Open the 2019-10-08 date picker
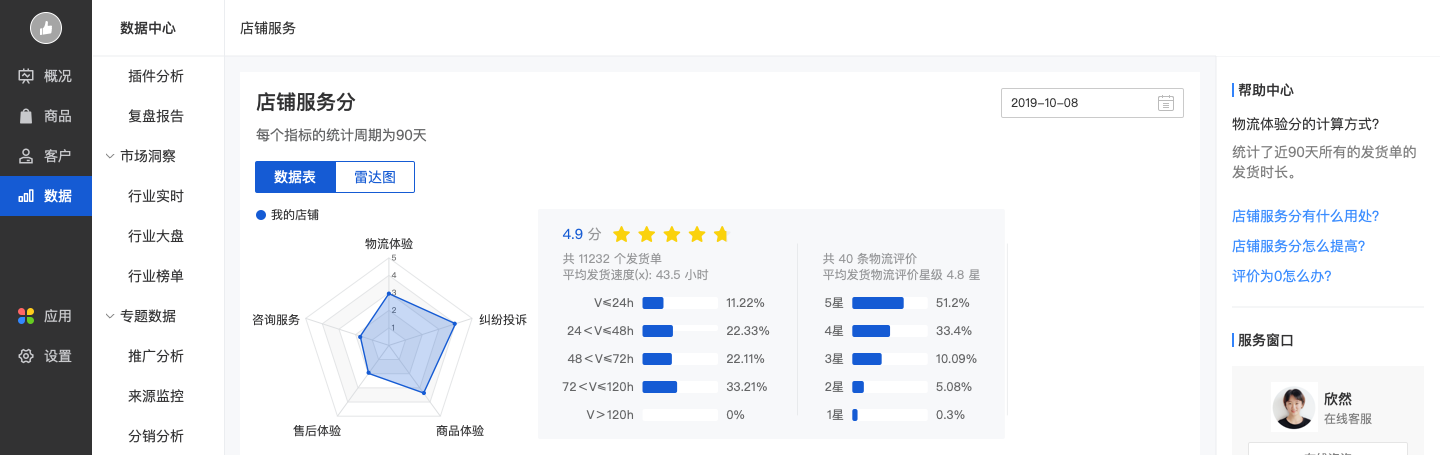1440x455 pixels. pos(1092,103)
